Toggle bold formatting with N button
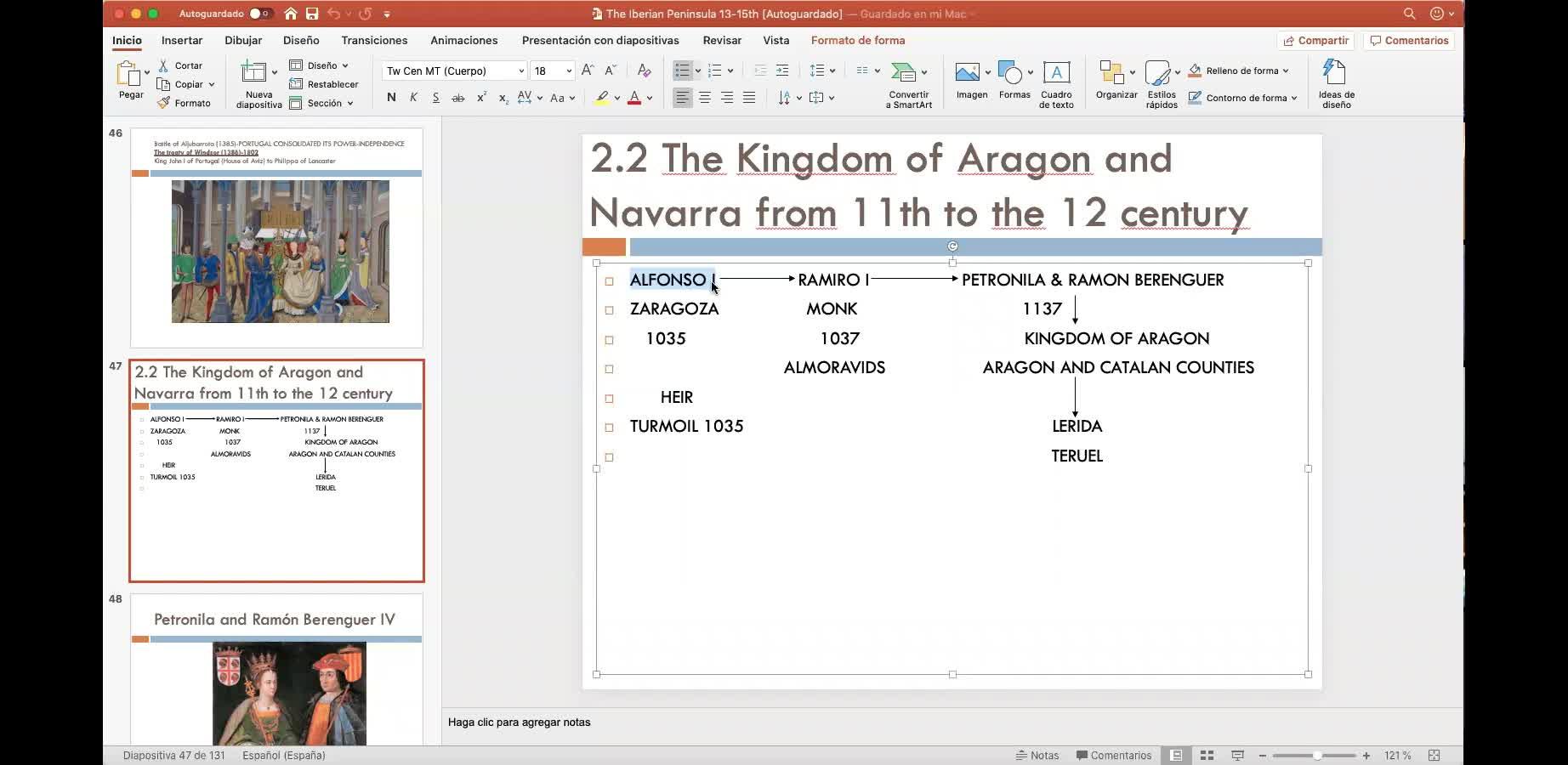This screenshot has height=765, width=1568. pyautogui.click(x=391, y=98)
